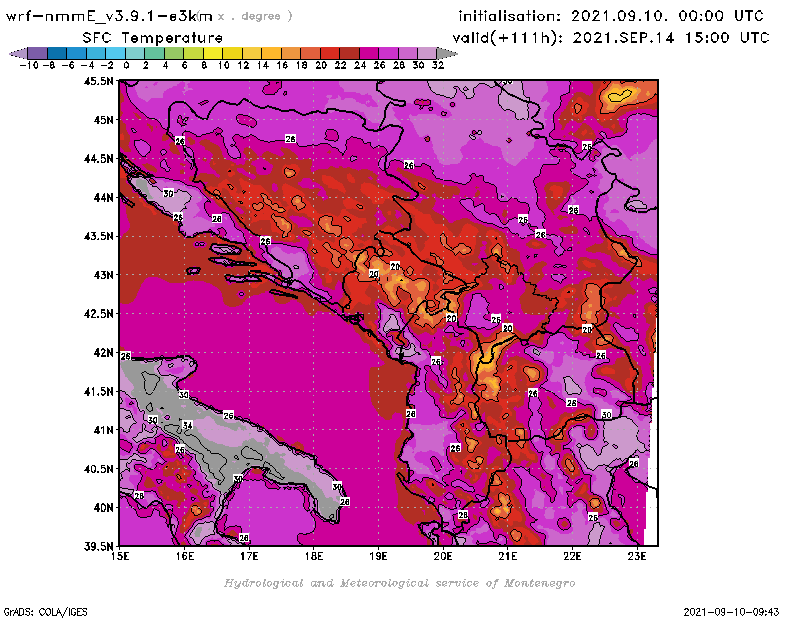800x618 pixels.
Task: Pick the mauve swatch between 30 and 32
Action: [427, 53]
